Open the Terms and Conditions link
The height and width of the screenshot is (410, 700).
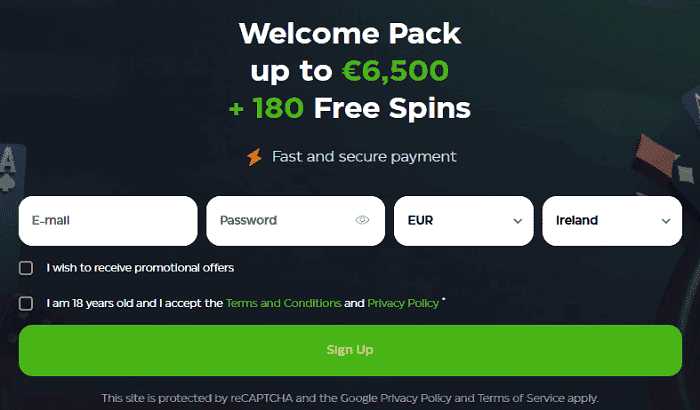tap(283, 303)
